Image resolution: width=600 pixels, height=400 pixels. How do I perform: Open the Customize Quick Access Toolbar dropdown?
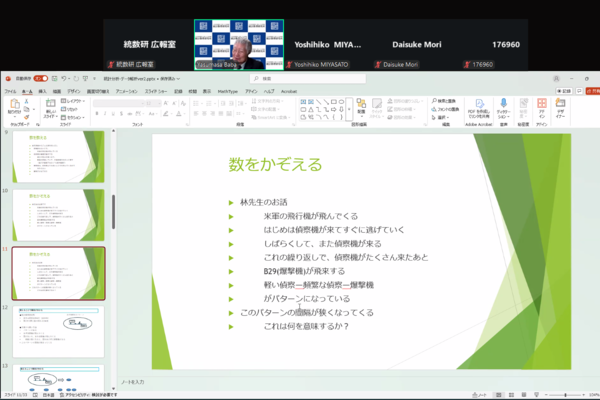coord(94,78)
